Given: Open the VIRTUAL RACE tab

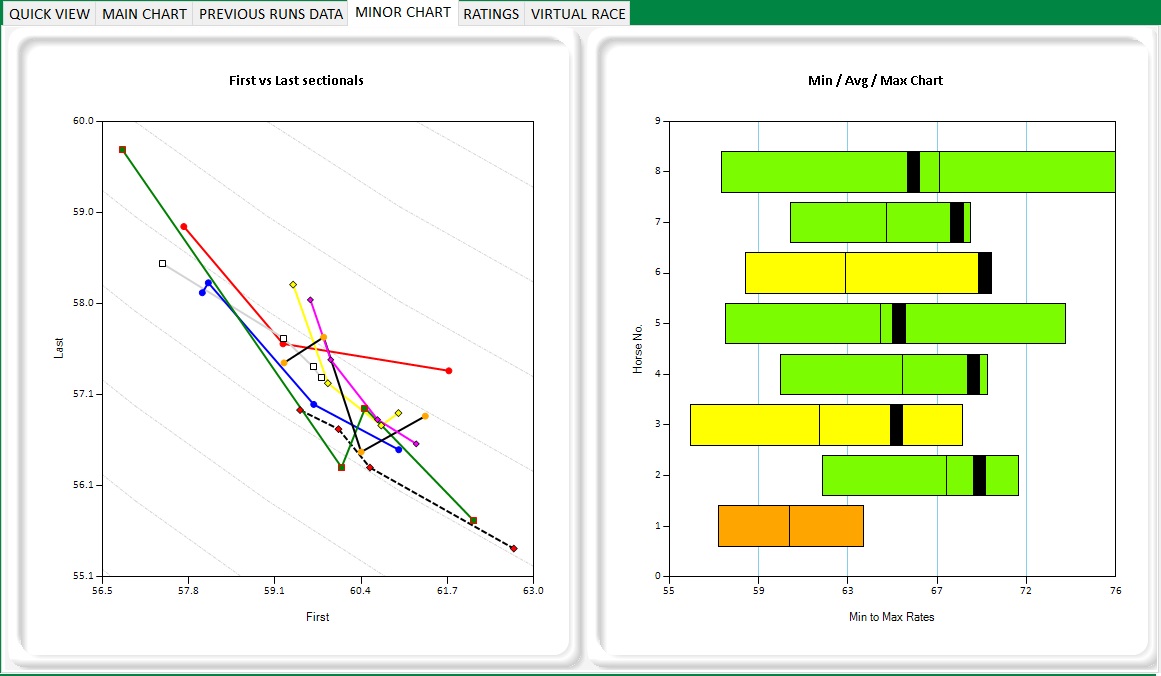Looking at the screenshot, I should 578,14.
